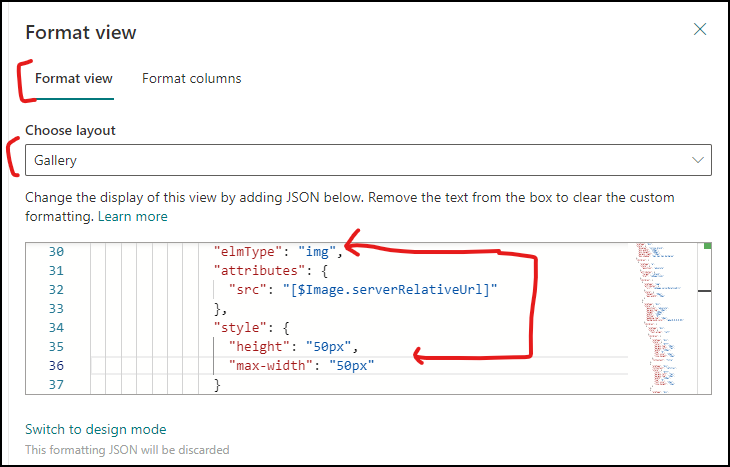The image size is (730, 467).
Task: Open the Learn more link
Action: click(132, 216)
